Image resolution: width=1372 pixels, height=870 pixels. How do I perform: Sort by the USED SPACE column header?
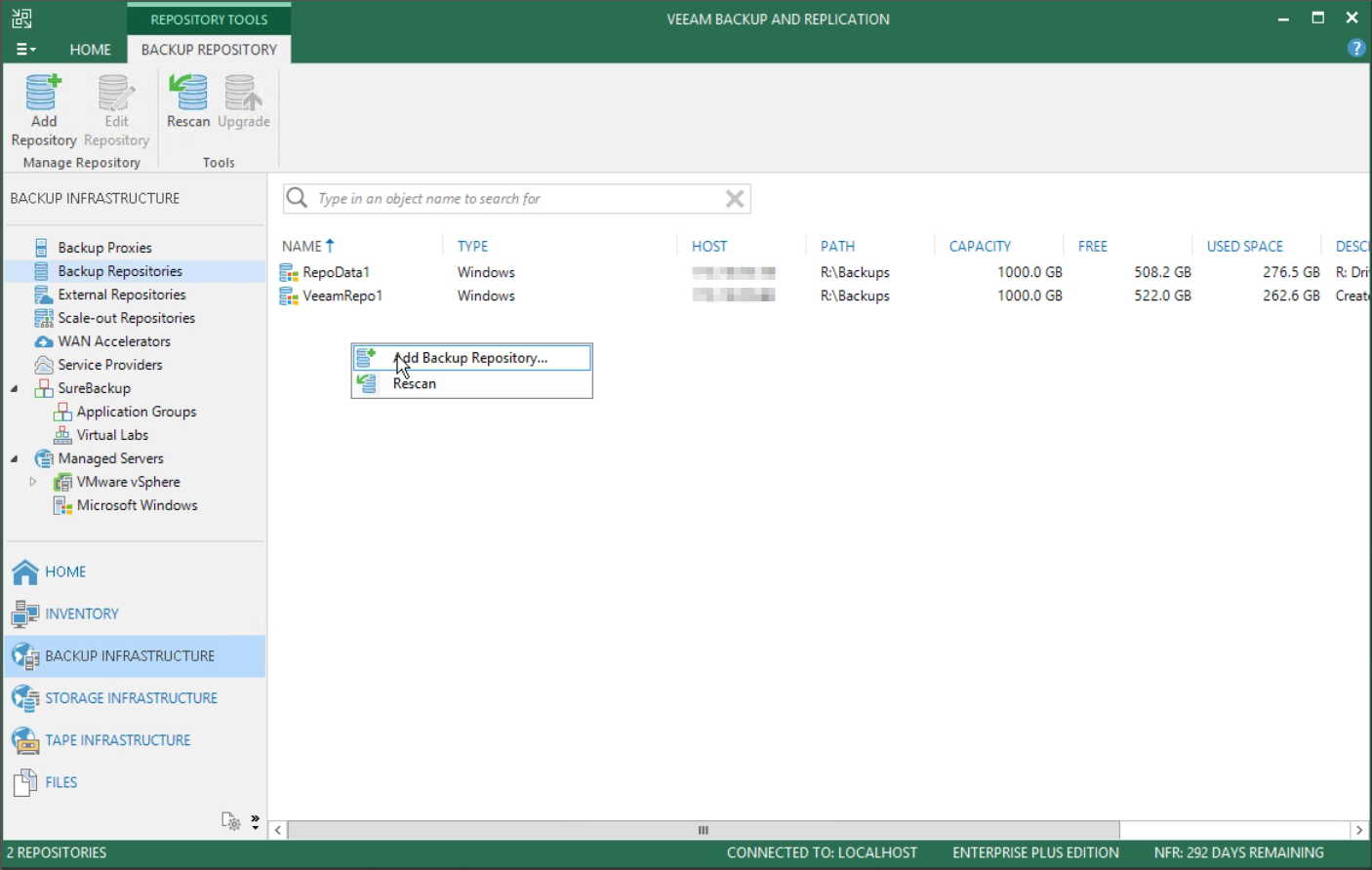1245,247
